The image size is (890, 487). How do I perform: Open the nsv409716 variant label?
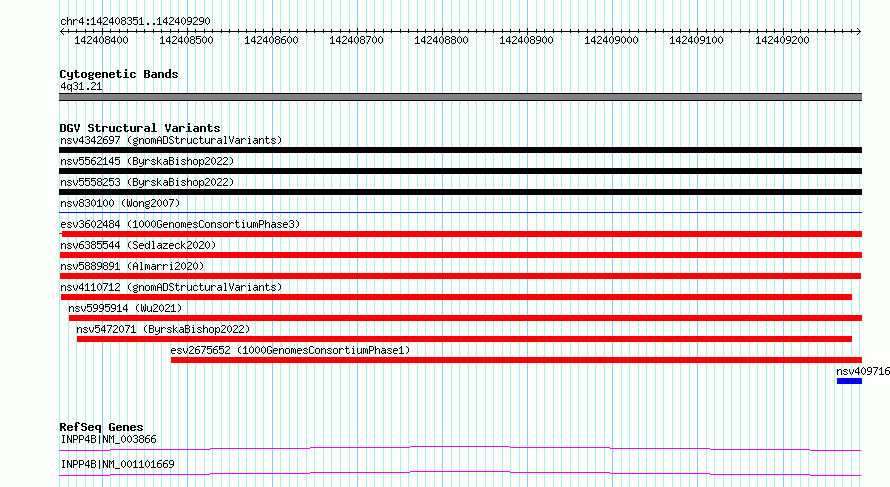tap(863, 371)
